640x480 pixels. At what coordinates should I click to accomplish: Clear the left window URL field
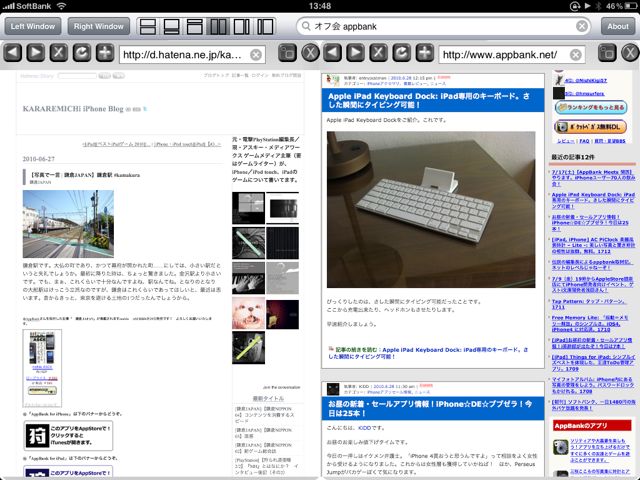(x=256, y=55)
